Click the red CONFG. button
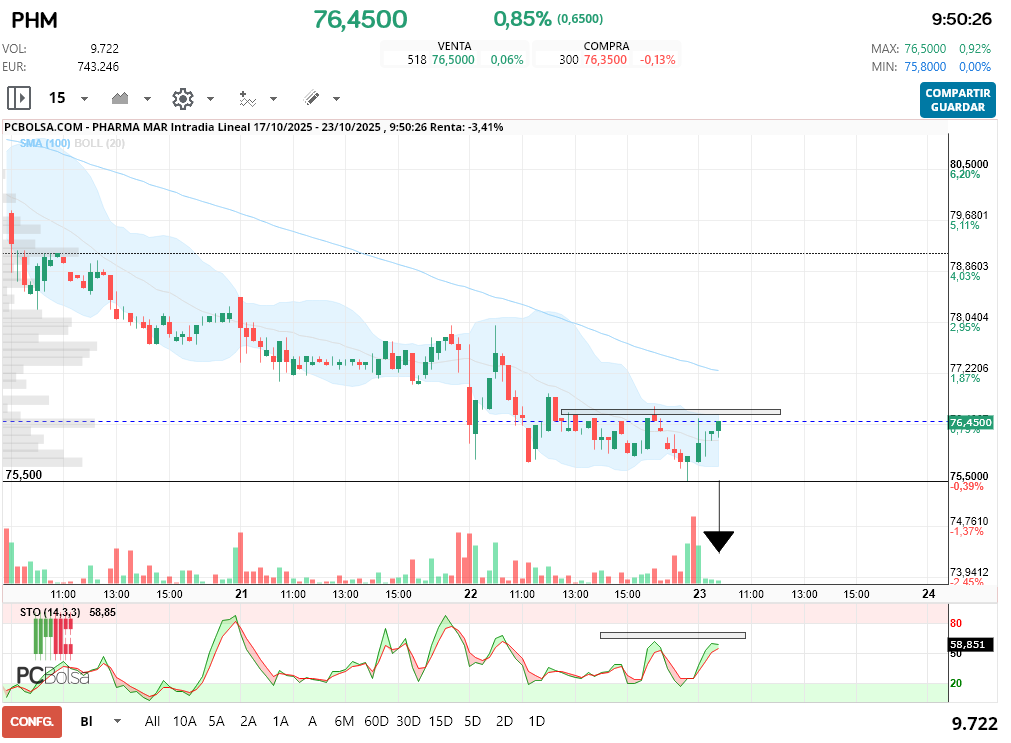 coord(32,722)
